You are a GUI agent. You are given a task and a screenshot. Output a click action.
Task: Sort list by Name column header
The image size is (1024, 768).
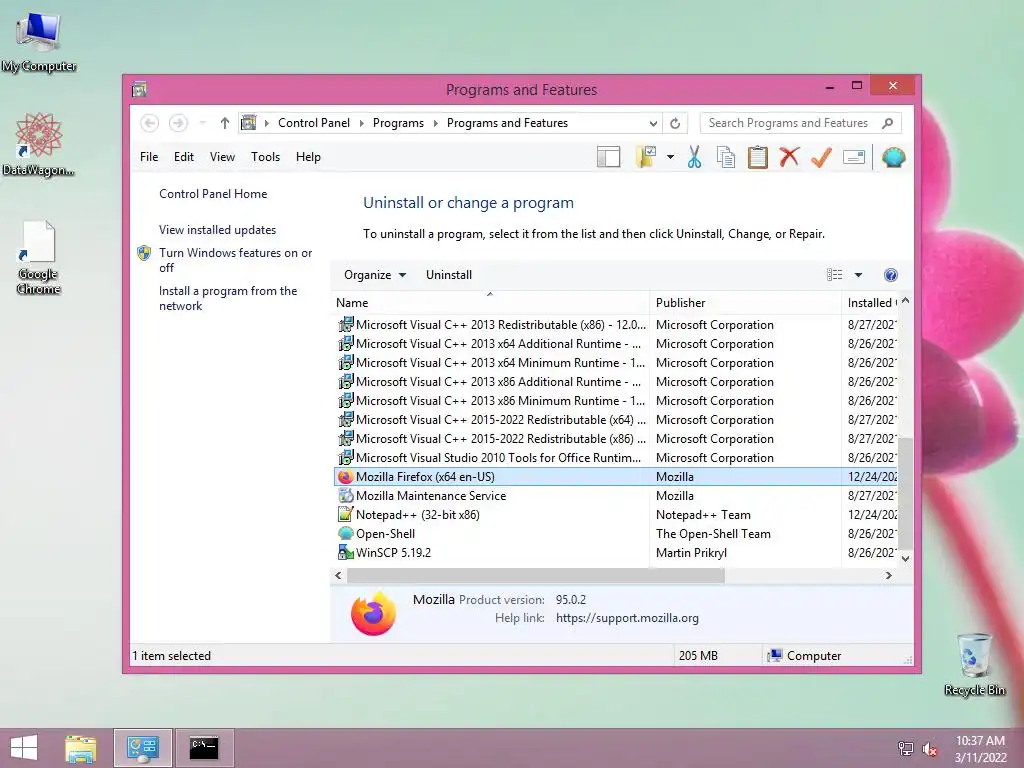tap(490, 302)
